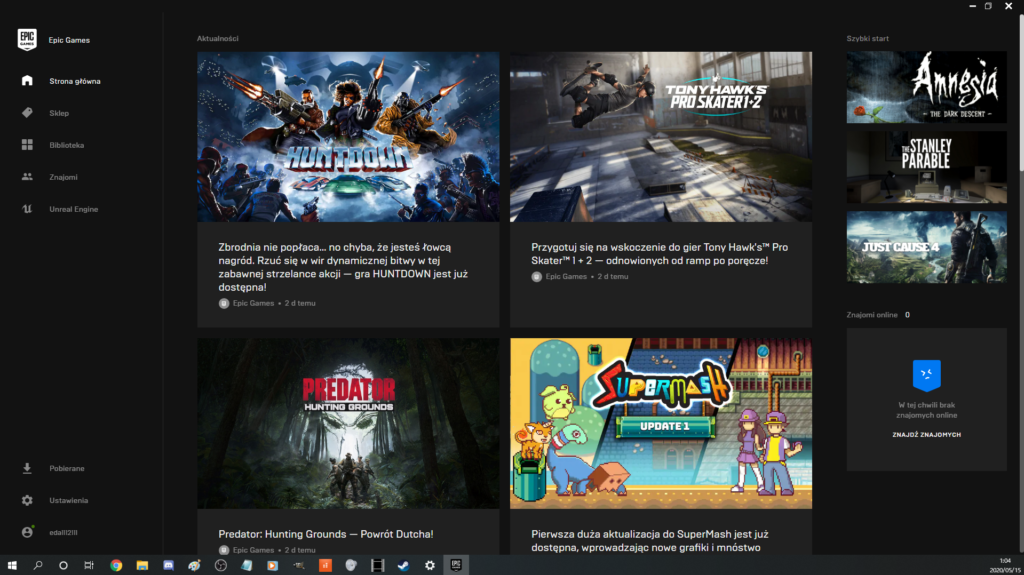The image size is (1024, 575).
Task: Open taskbar search magnifier
Action: click(38, 565)
